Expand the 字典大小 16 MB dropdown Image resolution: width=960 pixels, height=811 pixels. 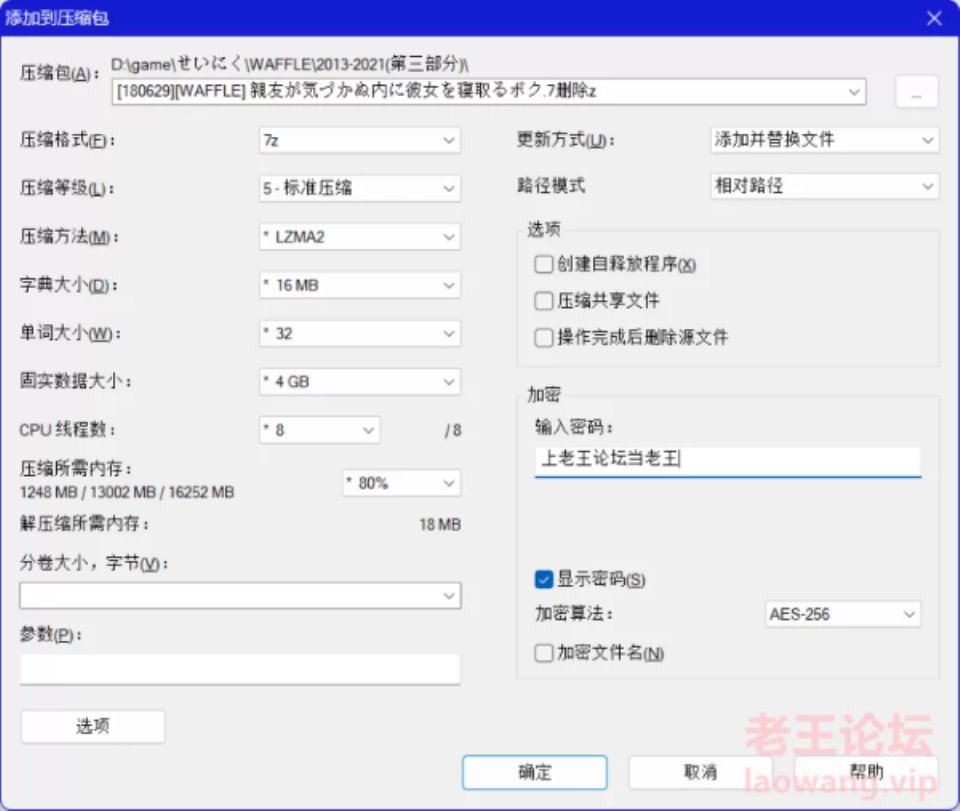point(360,285)
